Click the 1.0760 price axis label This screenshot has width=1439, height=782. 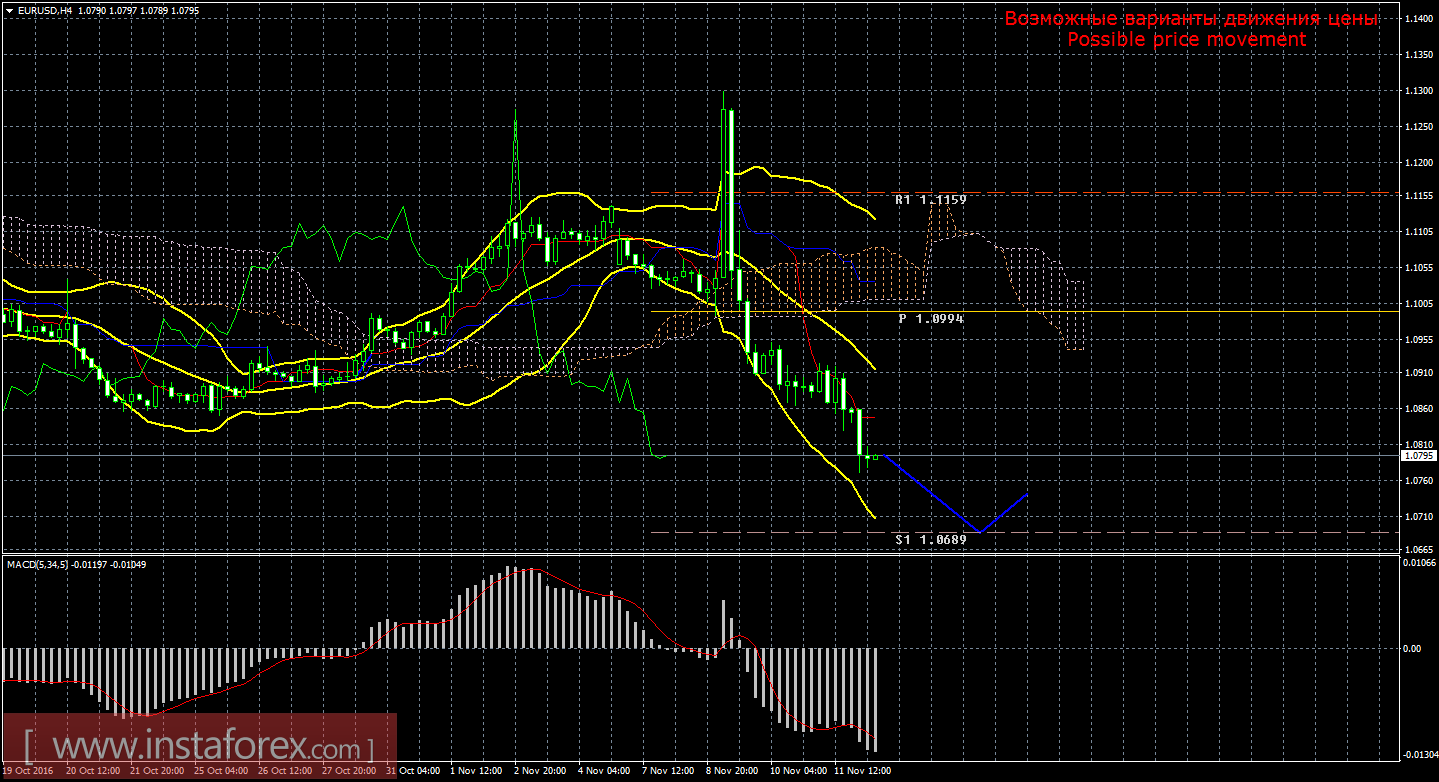coord(1417,481)
